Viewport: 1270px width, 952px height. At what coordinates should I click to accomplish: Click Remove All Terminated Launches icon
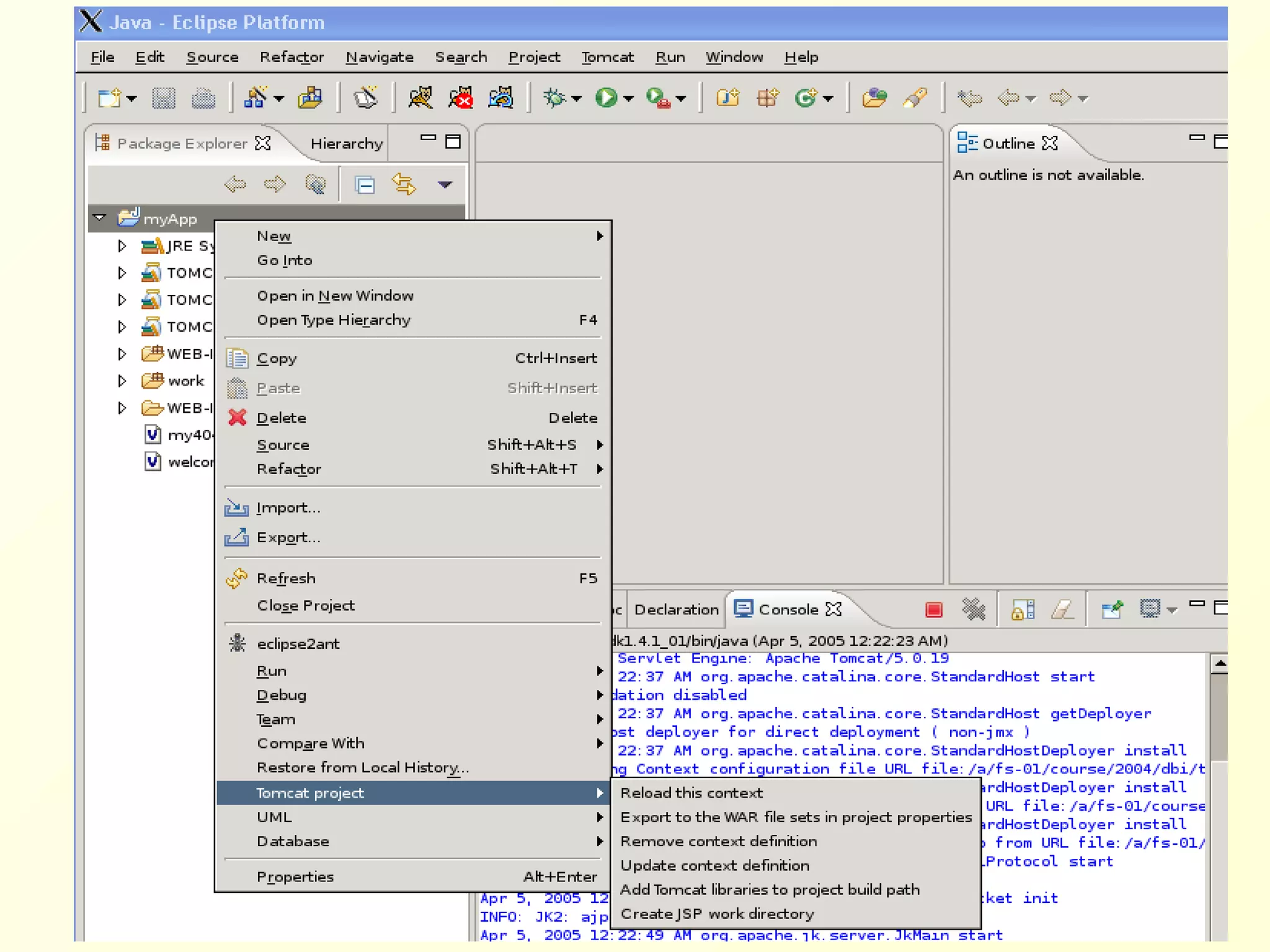coord(974,610)
